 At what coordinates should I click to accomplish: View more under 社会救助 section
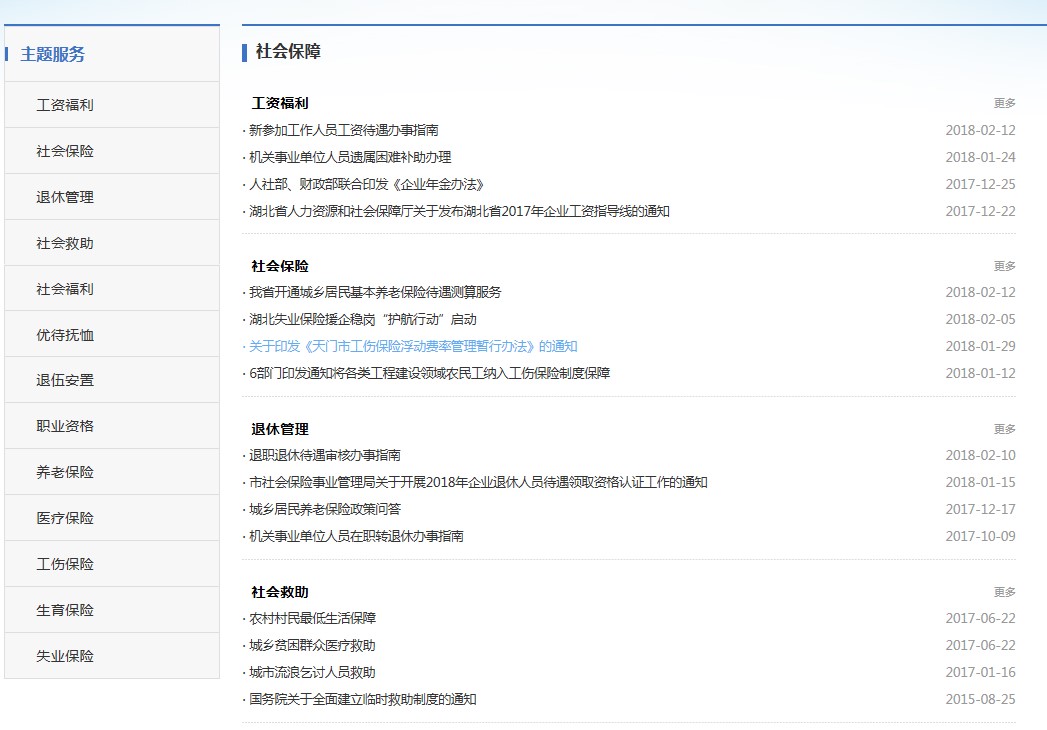click(x=1004, y=592)
